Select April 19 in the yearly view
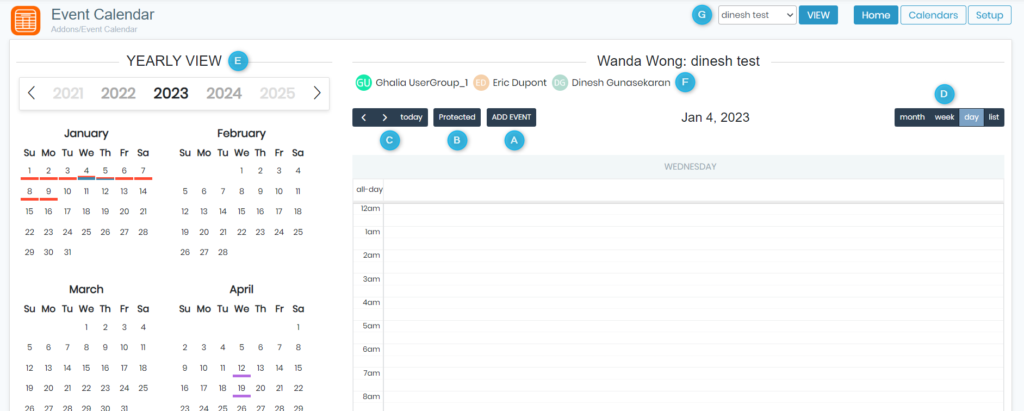1024x411 pixels. pyautogui.click(x=242, y=388)
